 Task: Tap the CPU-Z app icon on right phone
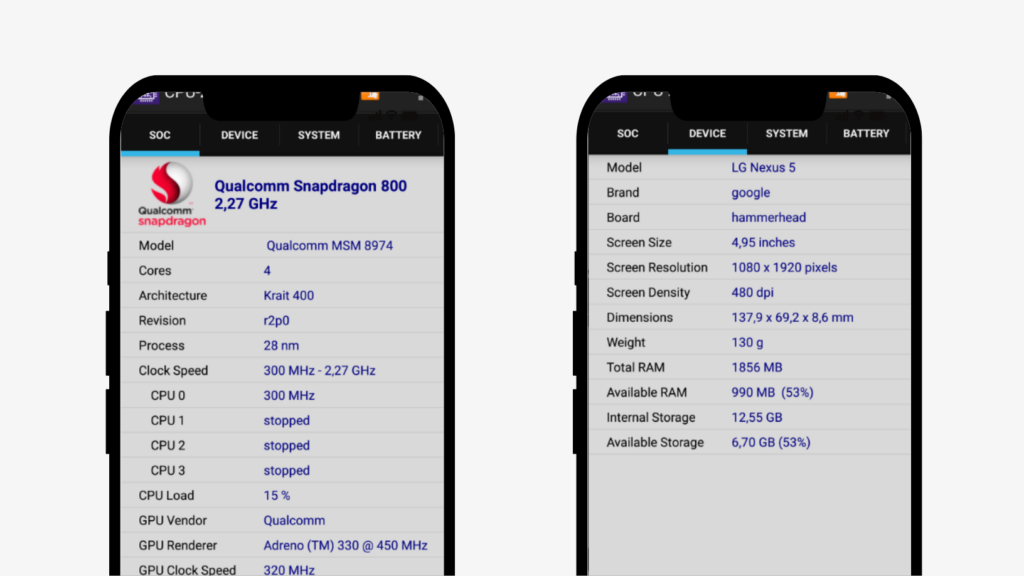(x=614, y=94)
